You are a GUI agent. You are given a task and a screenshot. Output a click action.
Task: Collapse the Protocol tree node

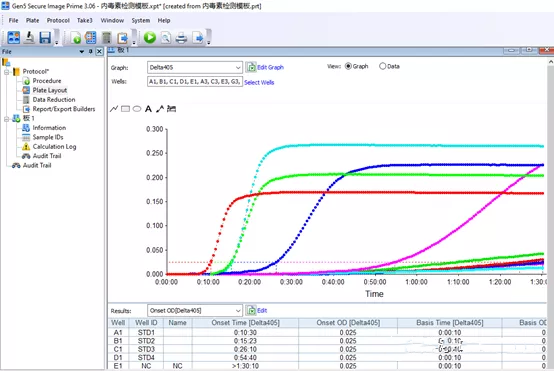(7, 72)
